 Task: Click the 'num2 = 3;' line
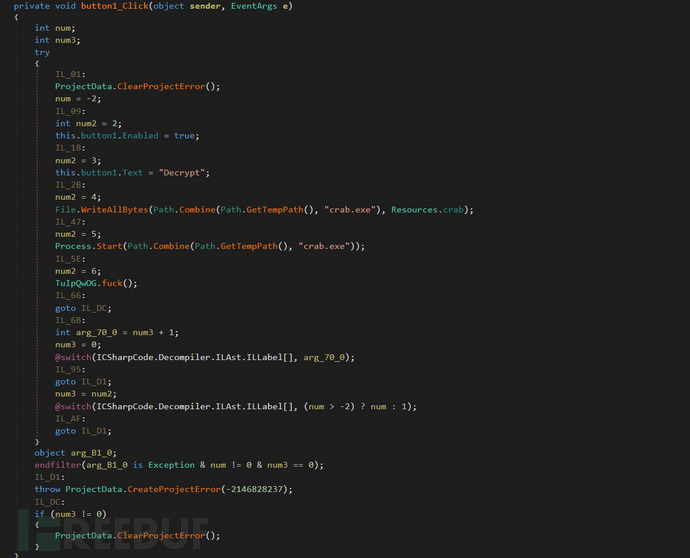(x=78, y=161)
